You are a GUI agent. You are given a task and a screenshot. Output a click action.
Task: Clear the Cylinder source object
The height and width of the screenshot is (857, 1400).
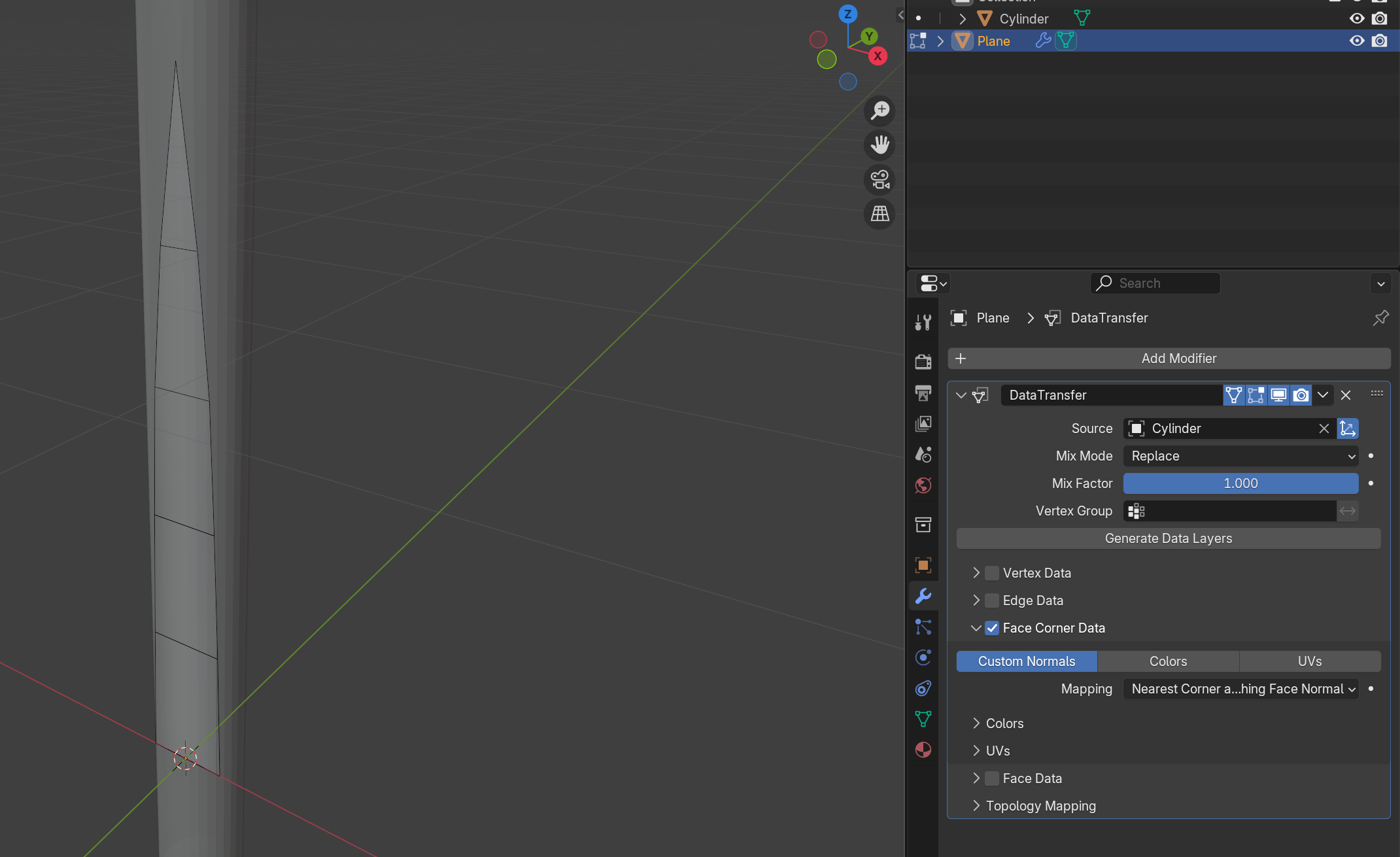1323,428
